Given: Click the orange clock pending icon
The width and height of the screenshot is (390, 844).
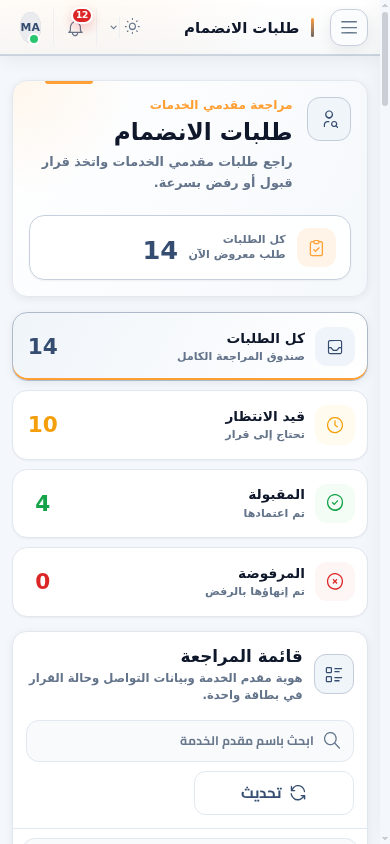Looking at the screenshot, I should click(x=335, y=425).
